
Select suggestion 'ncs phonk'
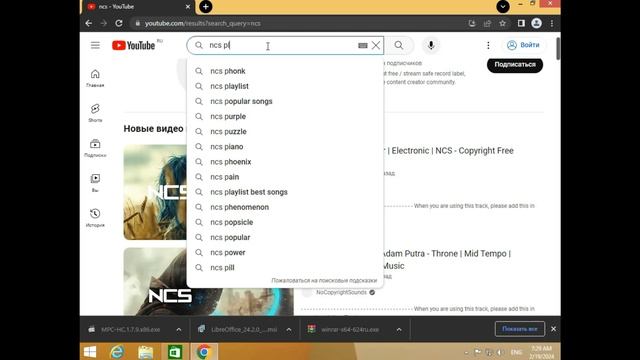(x=285, y=71)
